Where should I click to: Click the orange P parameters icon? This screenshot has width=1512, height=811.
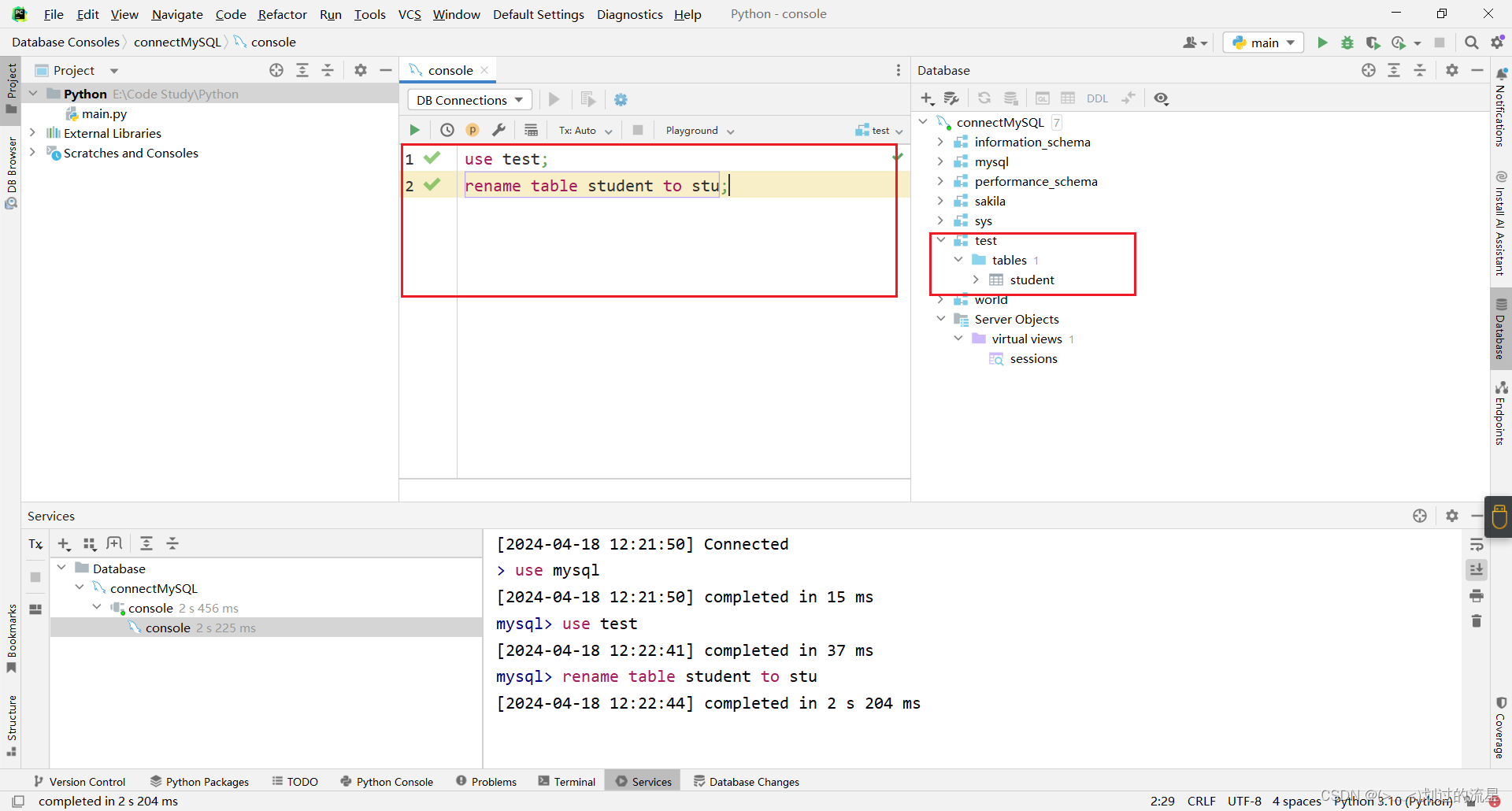point(472,130)
